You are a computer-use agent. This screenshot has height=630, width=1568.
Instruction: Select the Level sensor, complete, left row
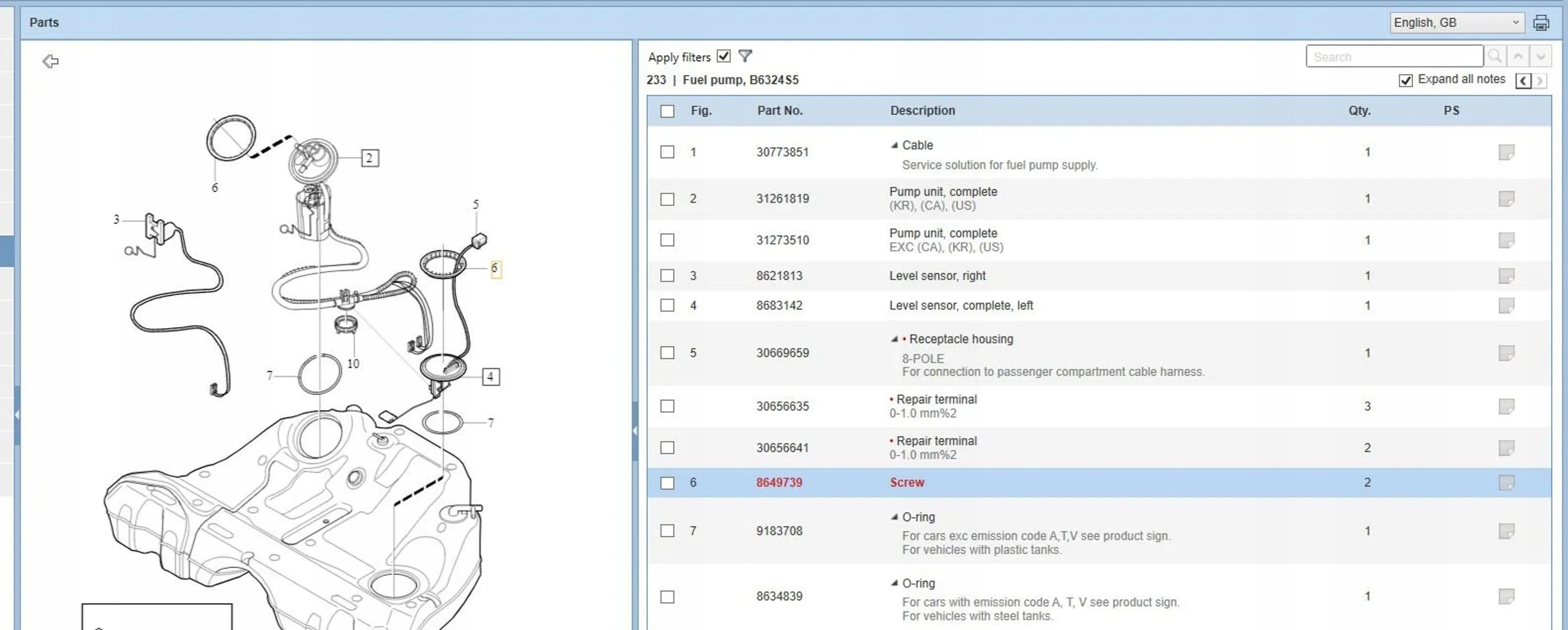point(1099,306)
